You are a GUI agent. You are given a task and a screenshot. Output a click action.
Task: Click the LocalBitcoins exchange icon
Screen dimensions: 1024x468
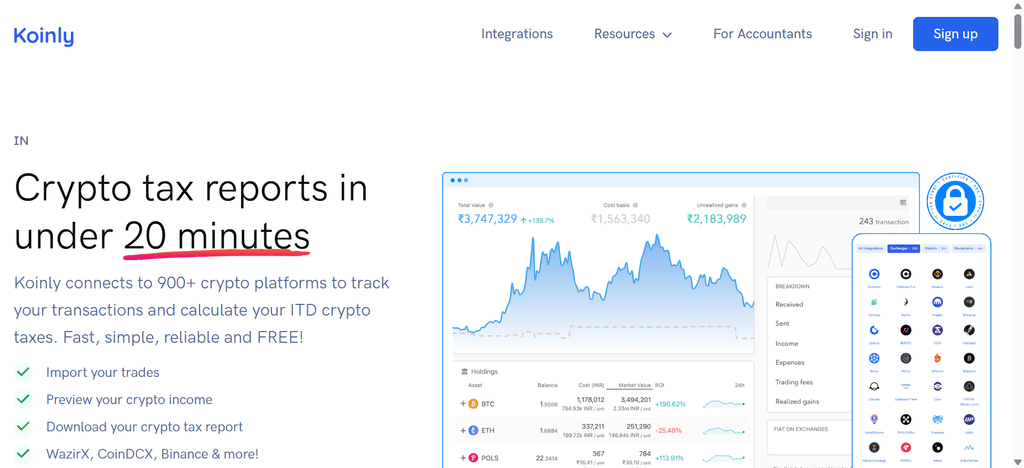[874, 418]
